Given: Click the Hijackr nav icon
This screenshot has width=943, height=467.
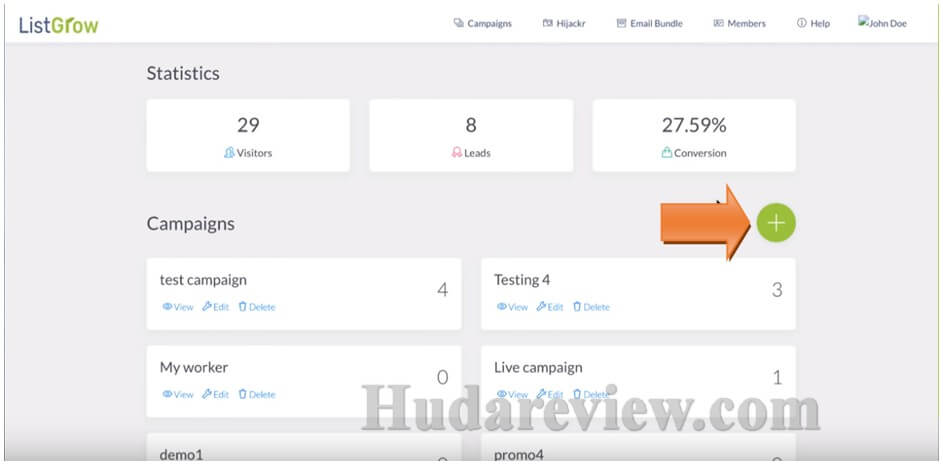Looking at the screenshot, I should tap(547, 23).
